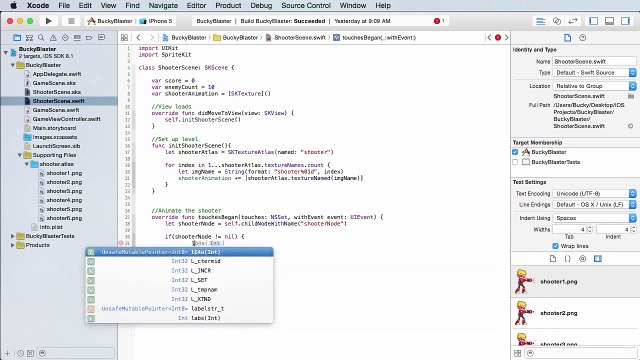
Task: Open the Indent Using dropdown
Action: coord(594,218)
